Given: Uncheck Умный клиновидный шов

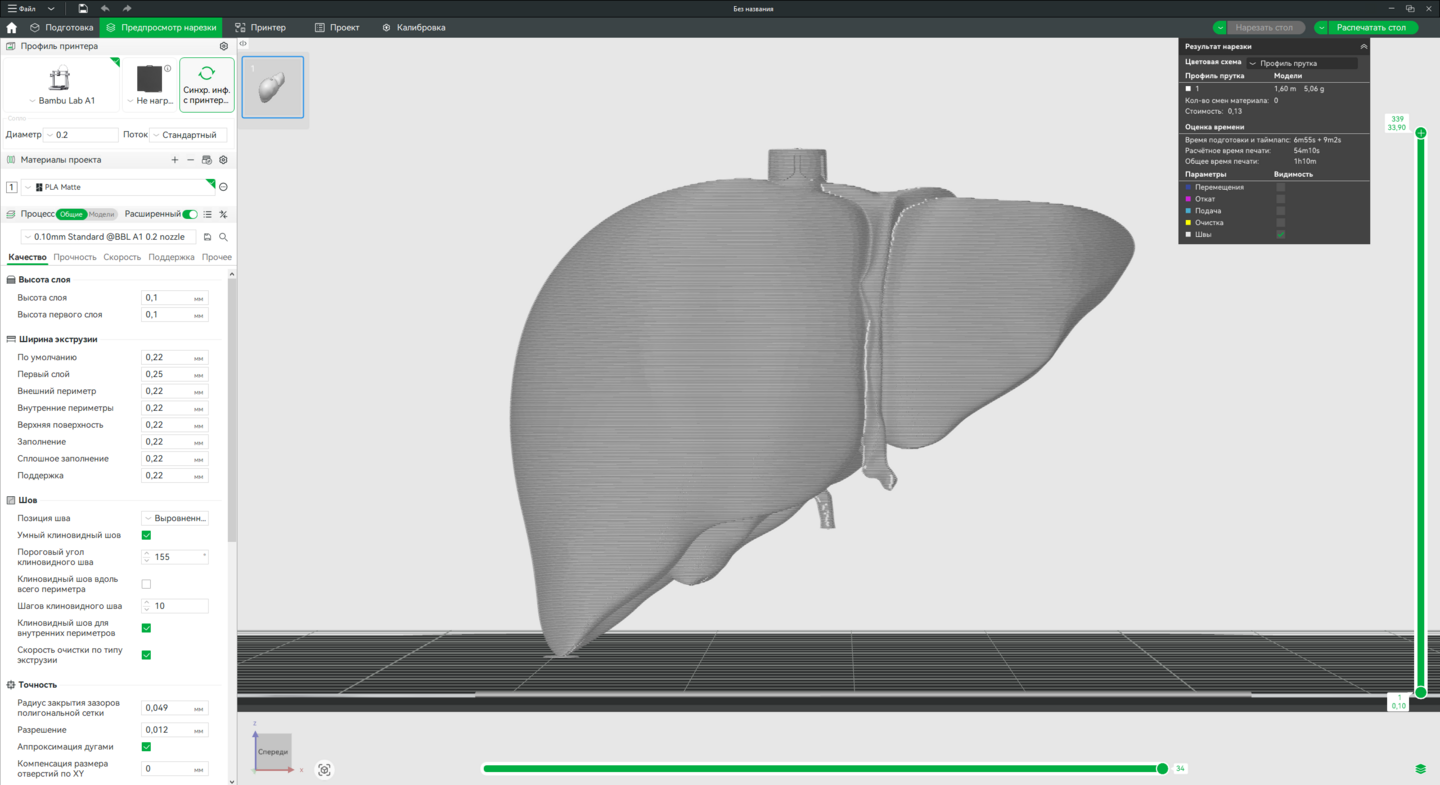Looking at the screenshot, I should click(x=146, y=535).
